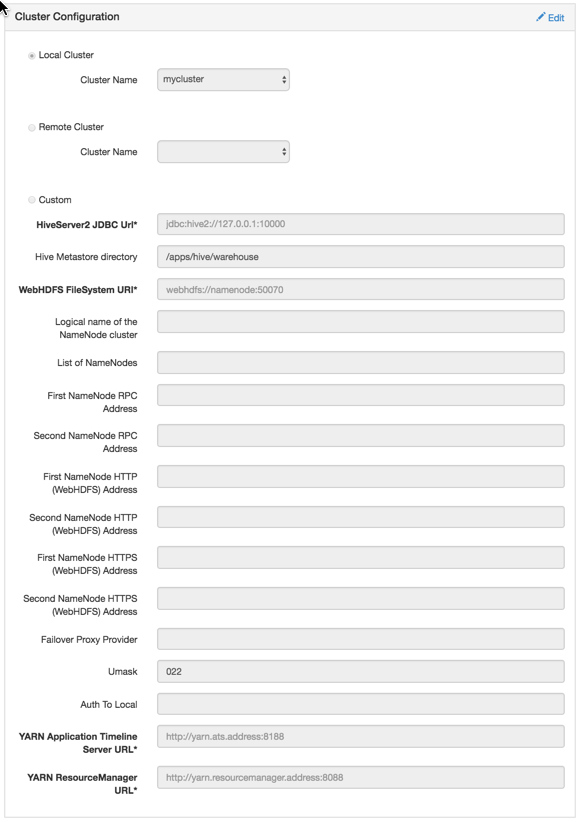The image size is (577, 822).
Task: Select the YARN ResourceManager URL field
Action: click(361, 777)
